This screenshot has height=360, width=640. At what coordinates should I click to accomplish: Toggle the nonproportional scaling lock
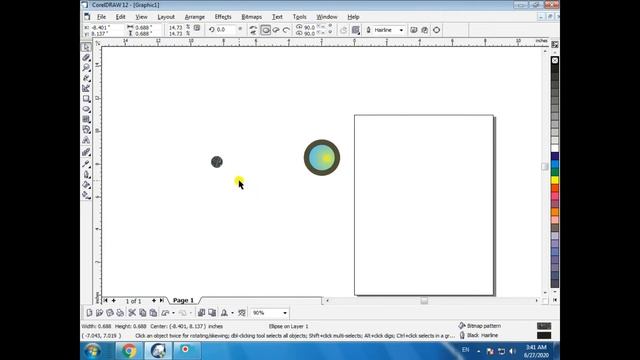[x=197, y=28]
